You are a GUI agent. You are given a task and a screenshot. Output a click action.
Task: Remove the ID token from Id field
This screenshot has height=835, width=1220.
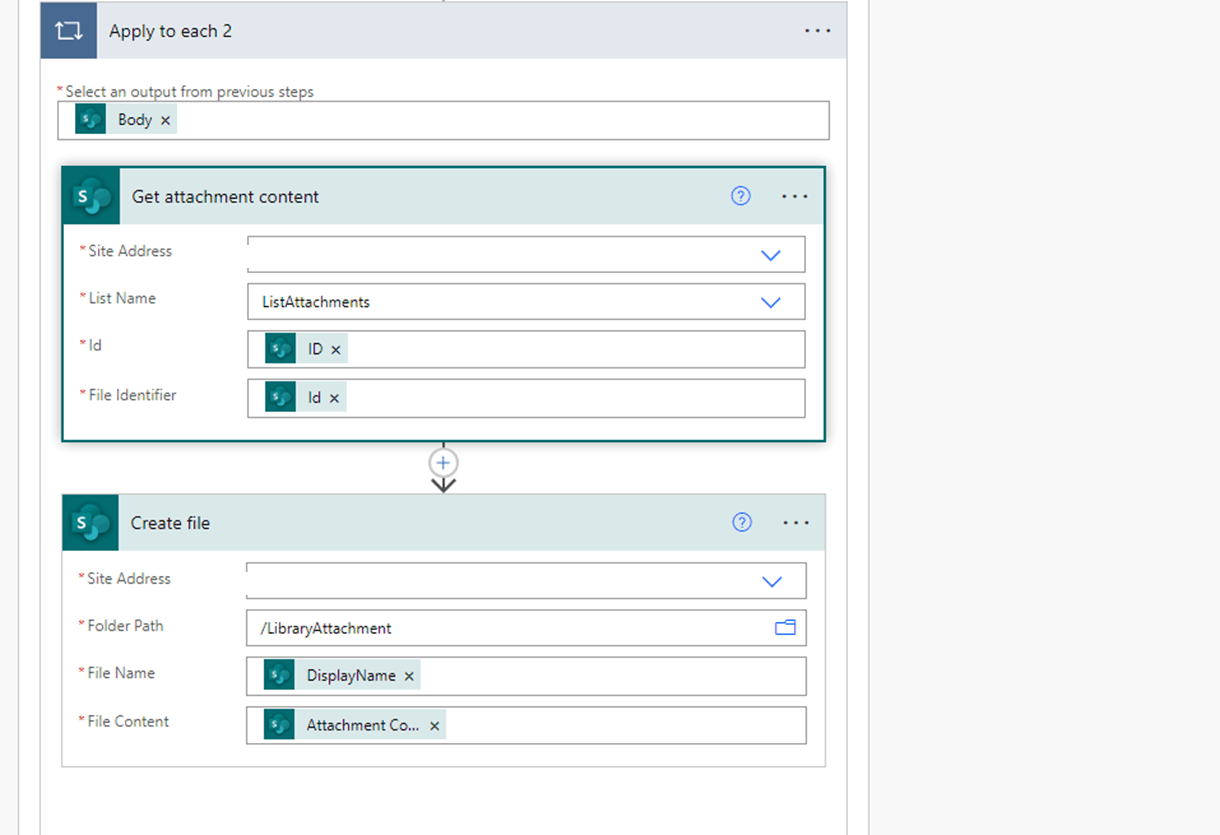(336, 349)
